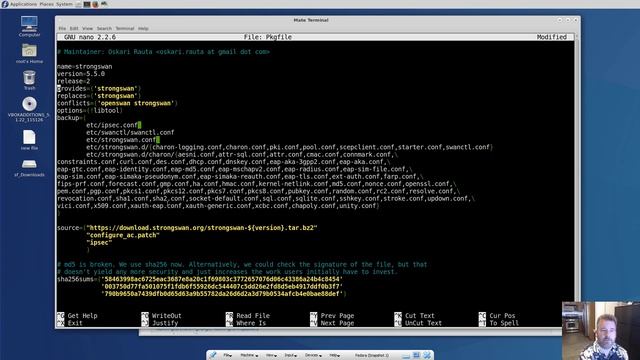640x360 pixels.
Task: Click 'etc/ipsec.conf' backup entry
Action: [112, 125]
